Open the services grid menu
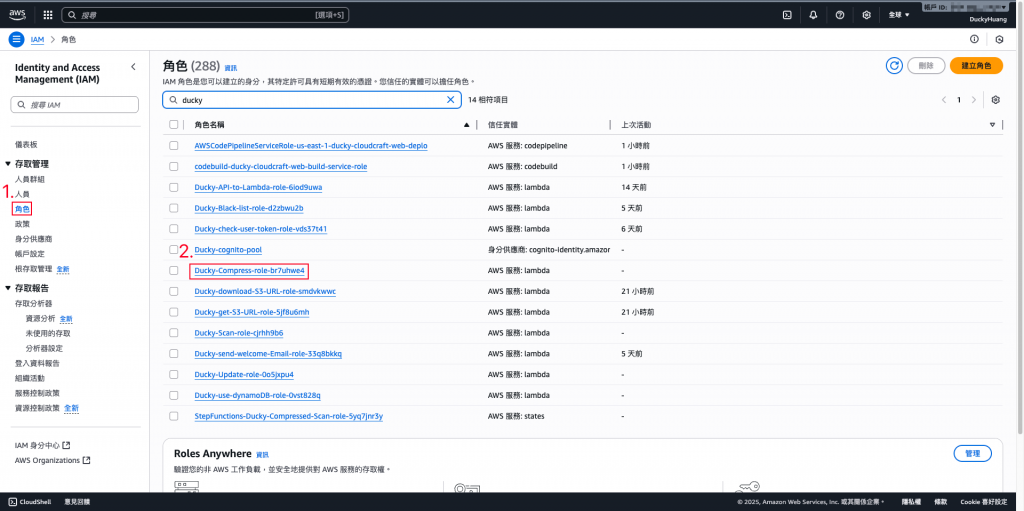This screenshot has width=1024, height=511. 48,14
